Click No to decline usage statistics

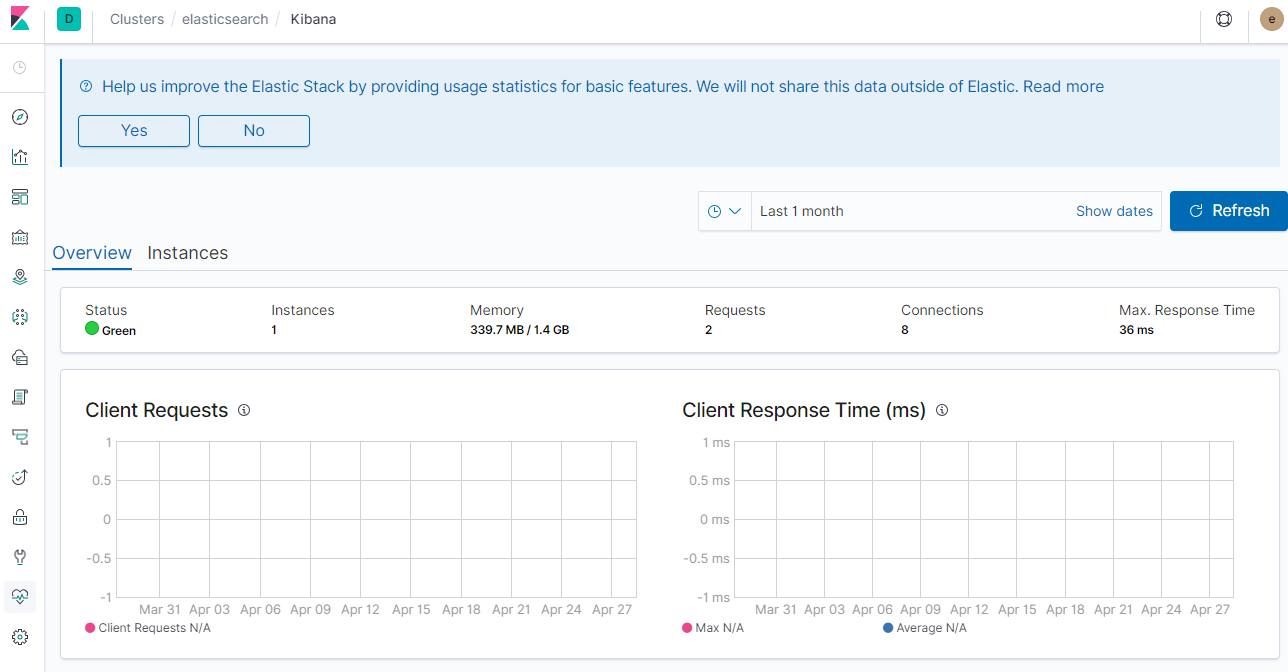point(254,131)
